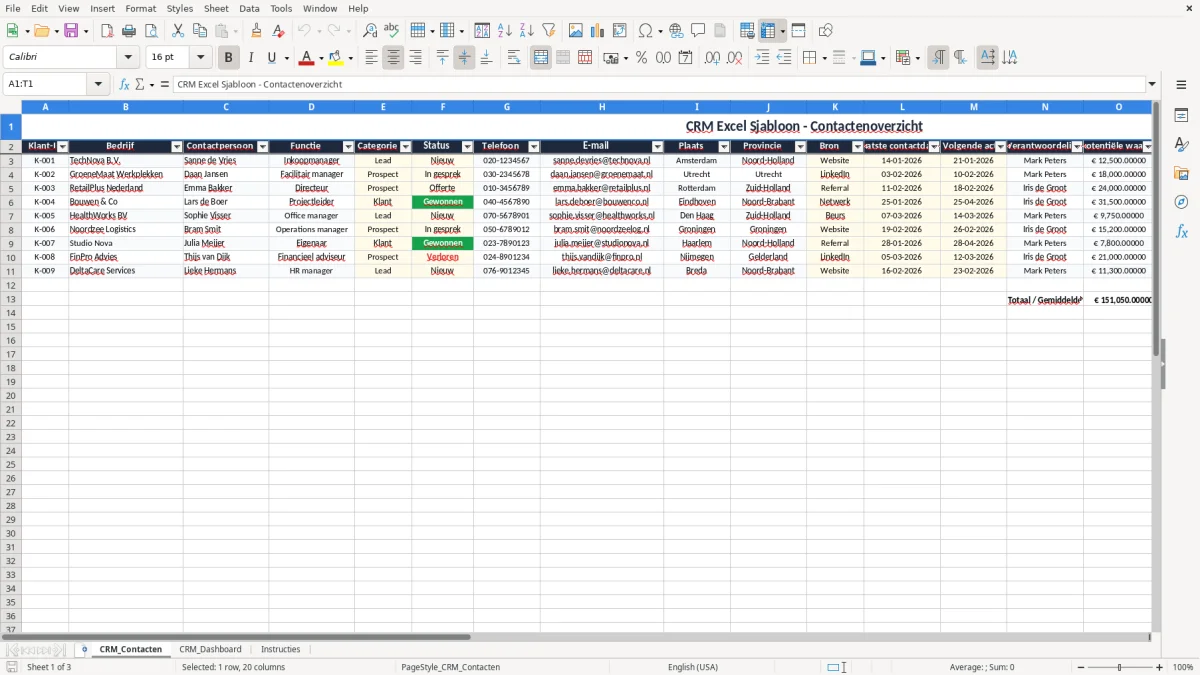1200x675 pixels.
Task: Open the sidebar Gallery panel
Action: click(x=1182, y=174)
